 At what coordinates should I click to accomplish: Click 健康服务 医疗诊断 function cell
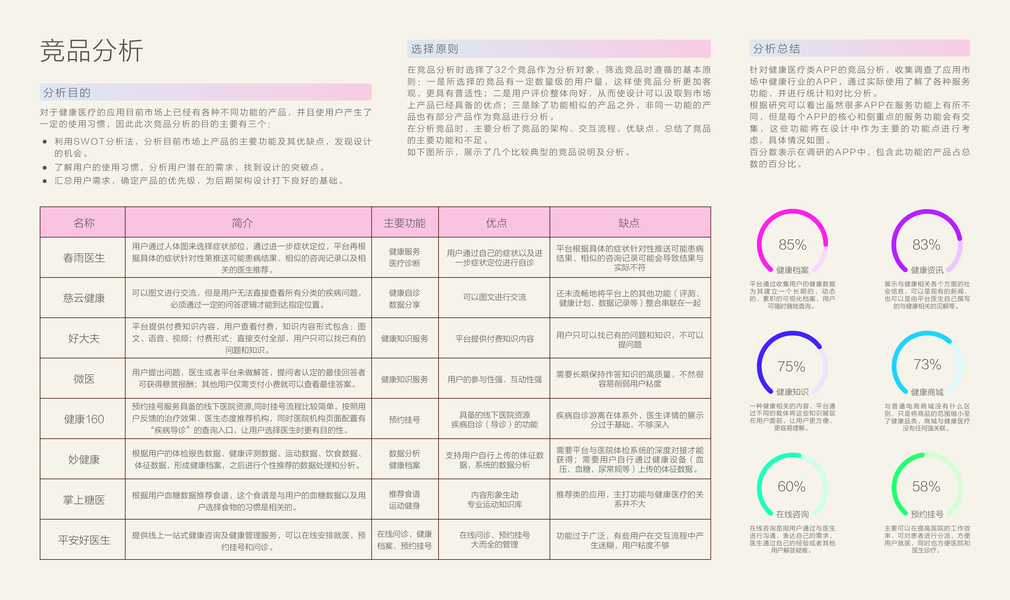pos(405,258)
